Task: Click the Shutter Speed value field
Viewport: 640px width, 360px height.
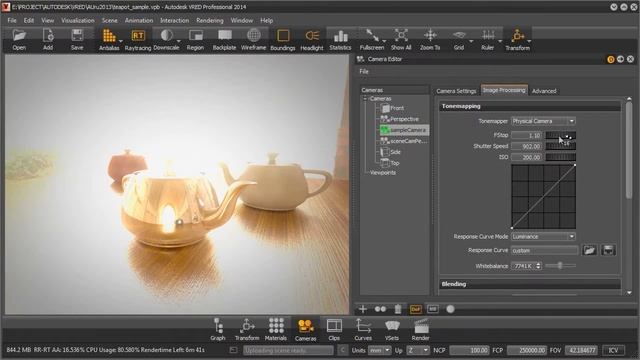Action: pos(526,146)
